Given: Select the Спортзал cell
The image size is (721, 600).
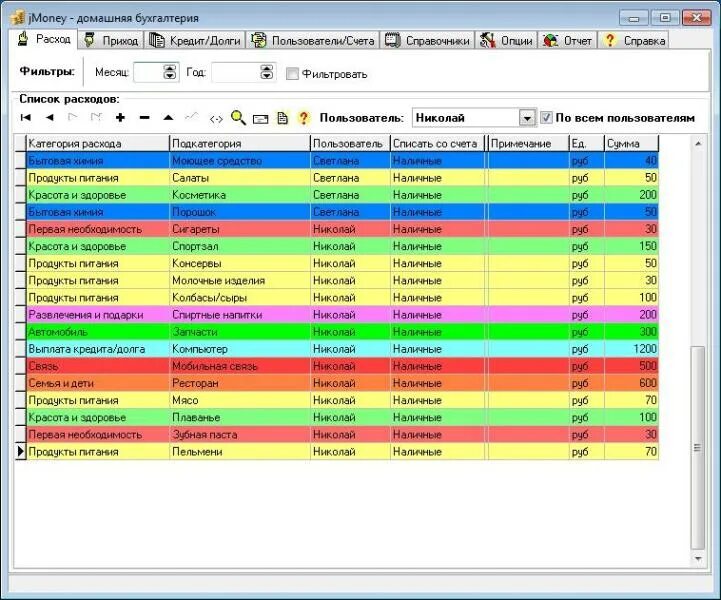Looking at the screenshot, I should (x=240, y=246).
